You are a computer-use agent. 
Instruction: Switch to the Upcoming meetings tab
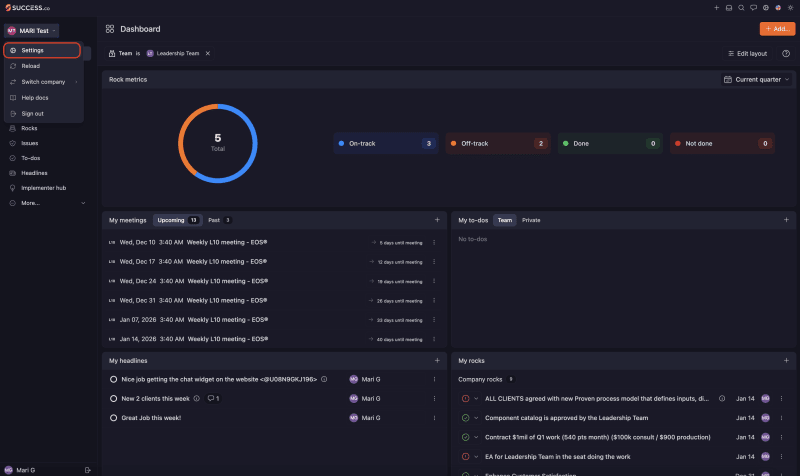[178, 220]
